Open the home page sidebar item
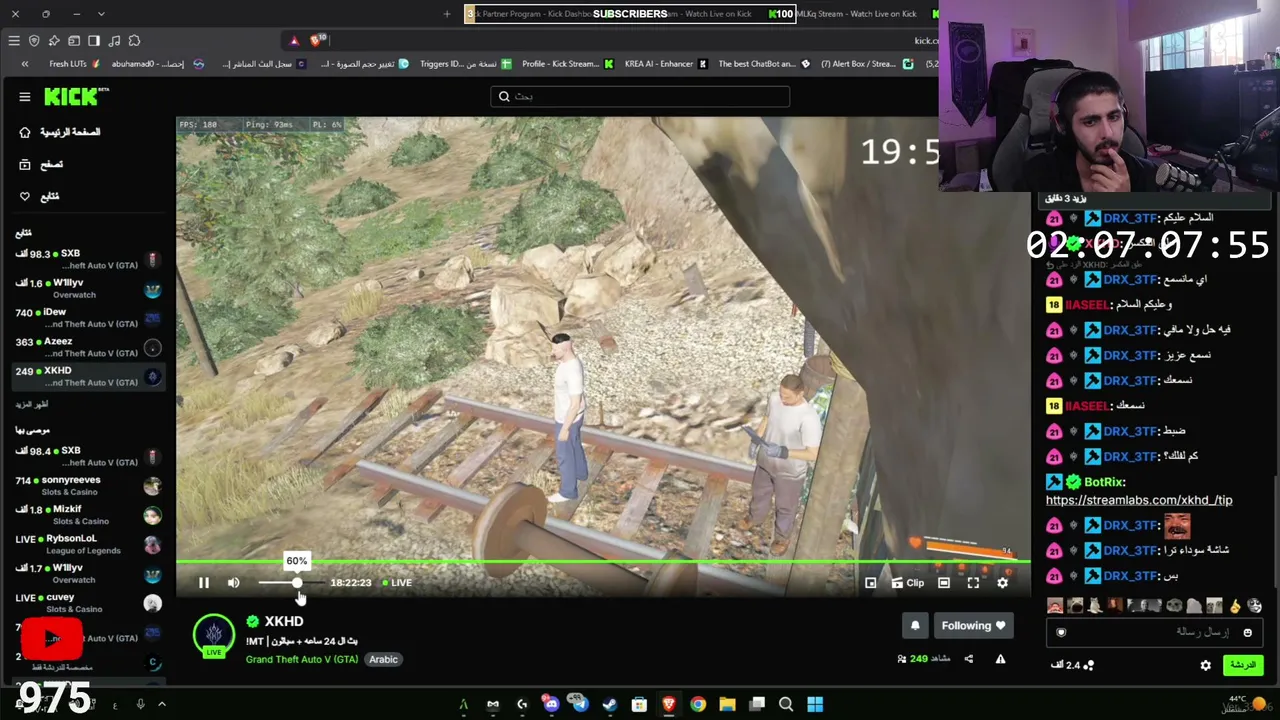1280x720 pixels. 60,132
